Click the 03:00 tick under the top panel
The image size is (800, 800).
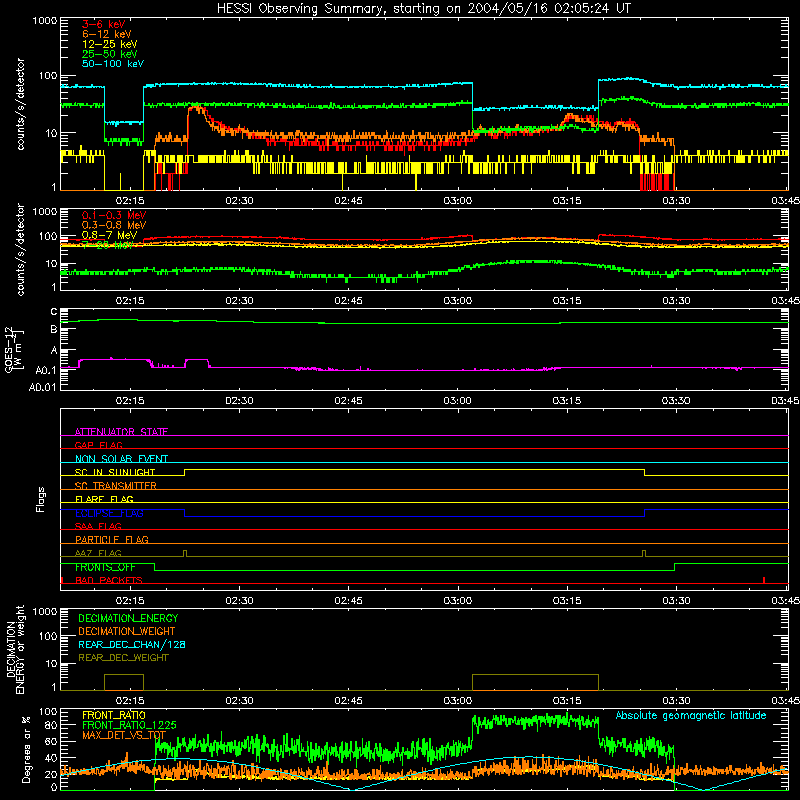(x=458, y=201)
